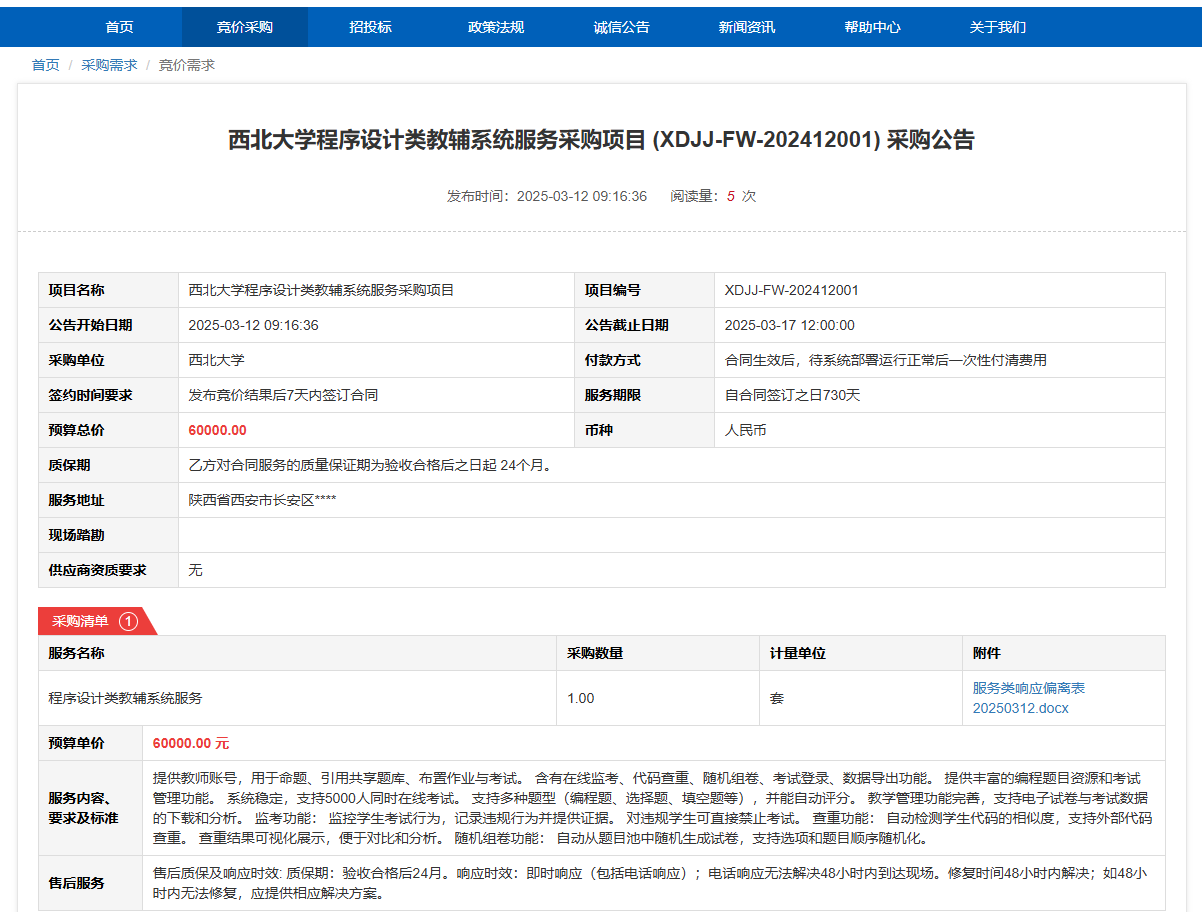
Task: Visit 关于我们 from the top menu
Action: tap(997, 27)
